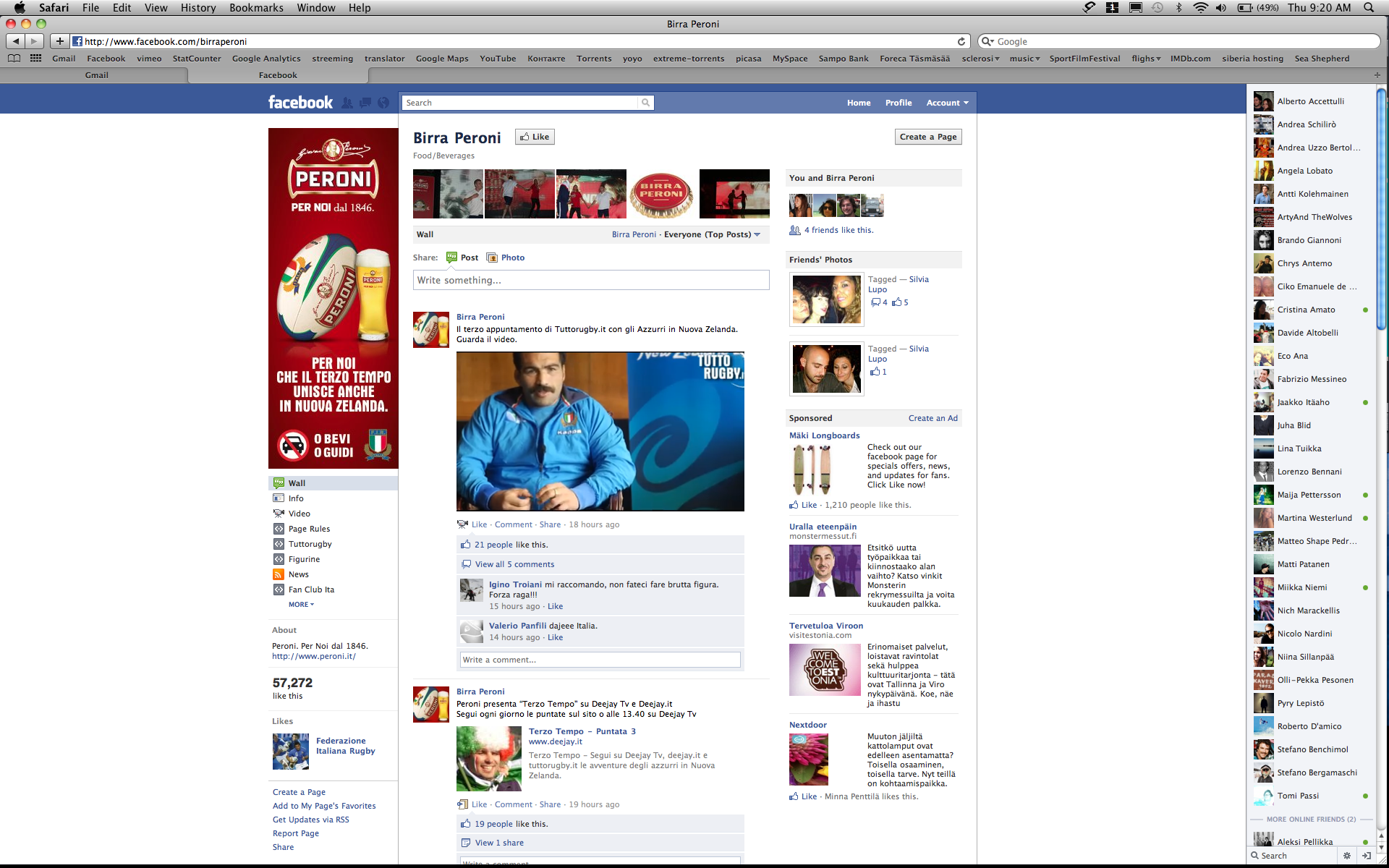Image resolution: width=1389 pixels, height=868 pixels.
Task: Click Wall in left sidebar
Action: point(333,483)
